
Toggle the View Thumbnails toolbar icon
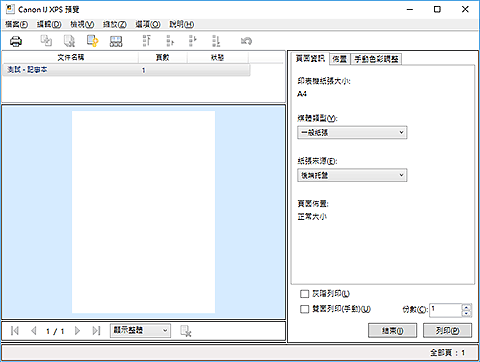click(116, 41)
